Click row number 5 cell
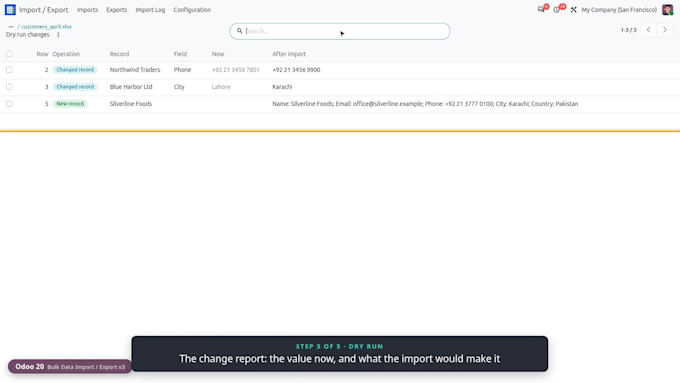680x383 pixels. (x=46, y=104)
